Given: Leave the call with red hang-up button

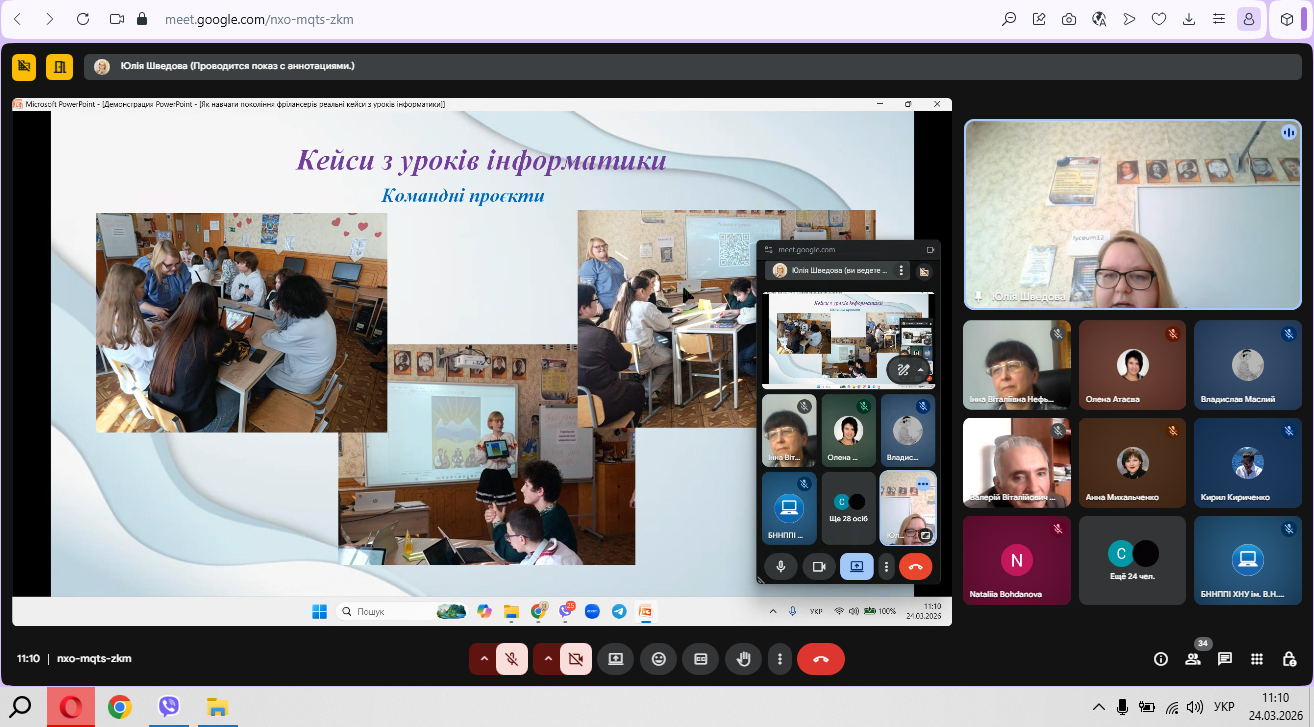Looking at the screenshot, I should click(x=821, y=659).
